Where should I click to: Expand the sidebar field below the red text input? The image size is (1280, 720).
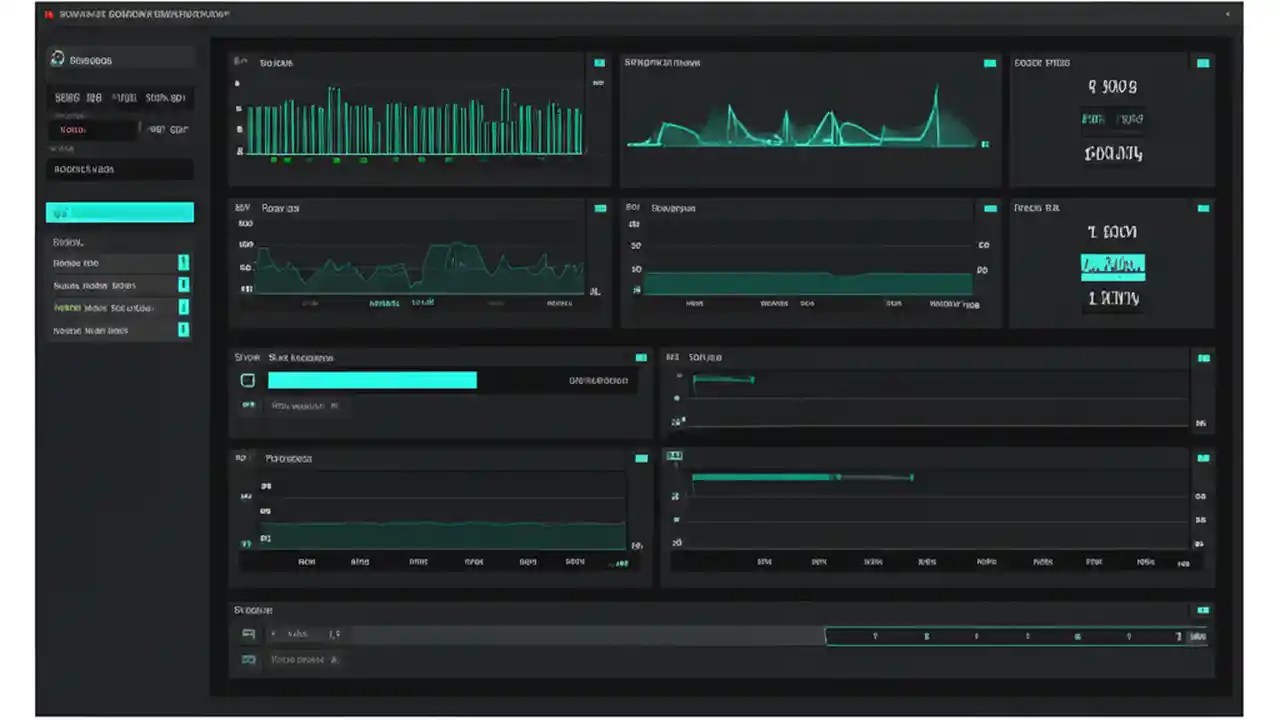(120, 168)
